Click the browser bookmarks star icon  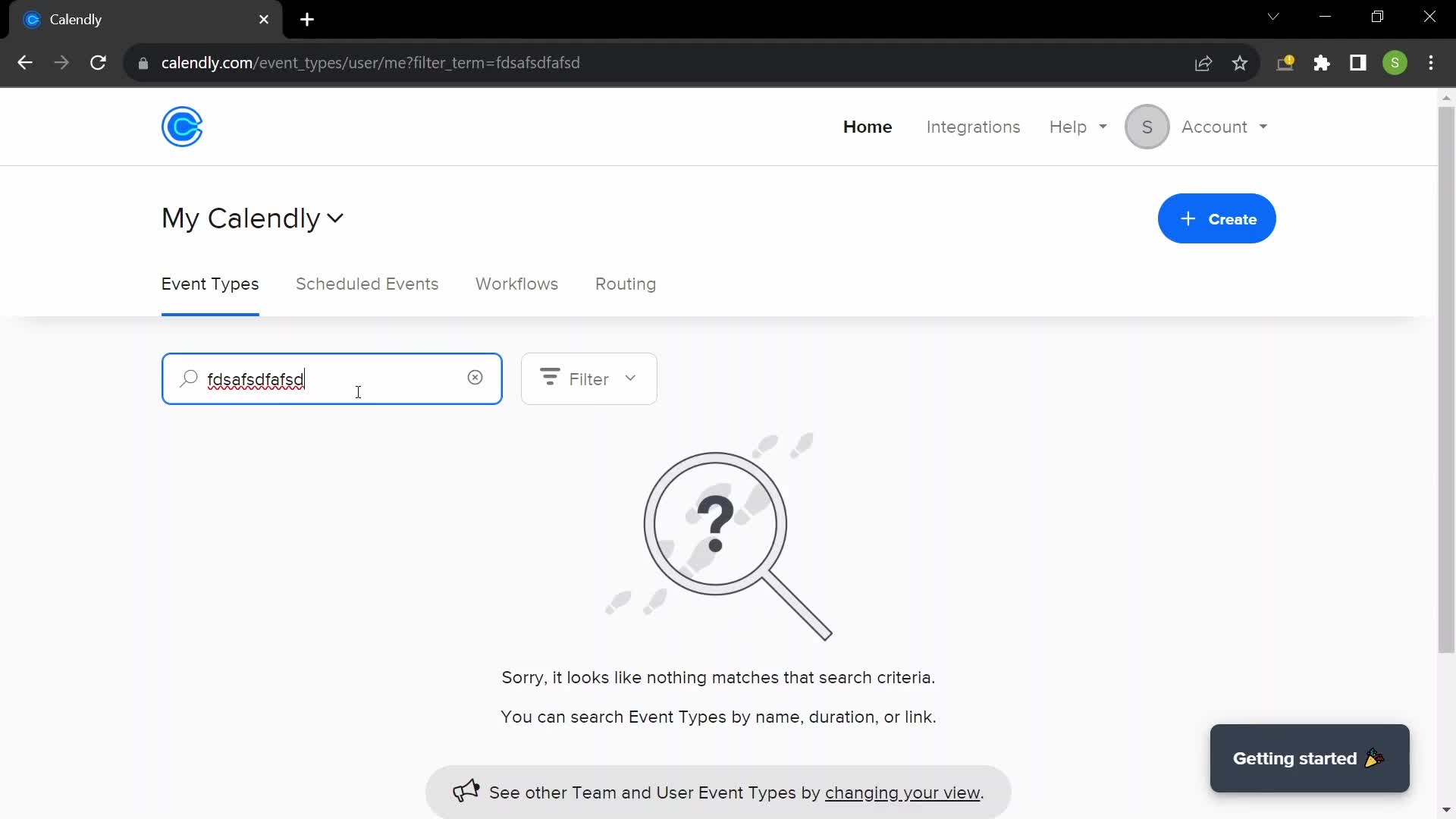[1241, 63]
